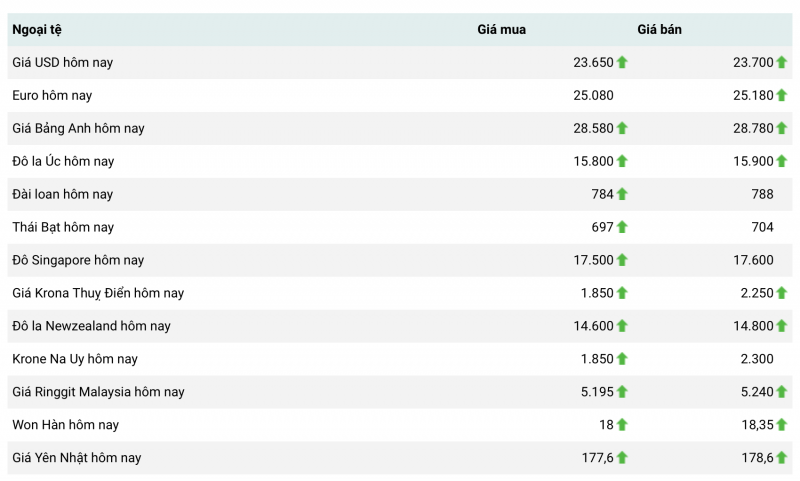Click the Euro buy price 25.080
This screenshot has height=481, width=800.
click(x=593, y=95)
